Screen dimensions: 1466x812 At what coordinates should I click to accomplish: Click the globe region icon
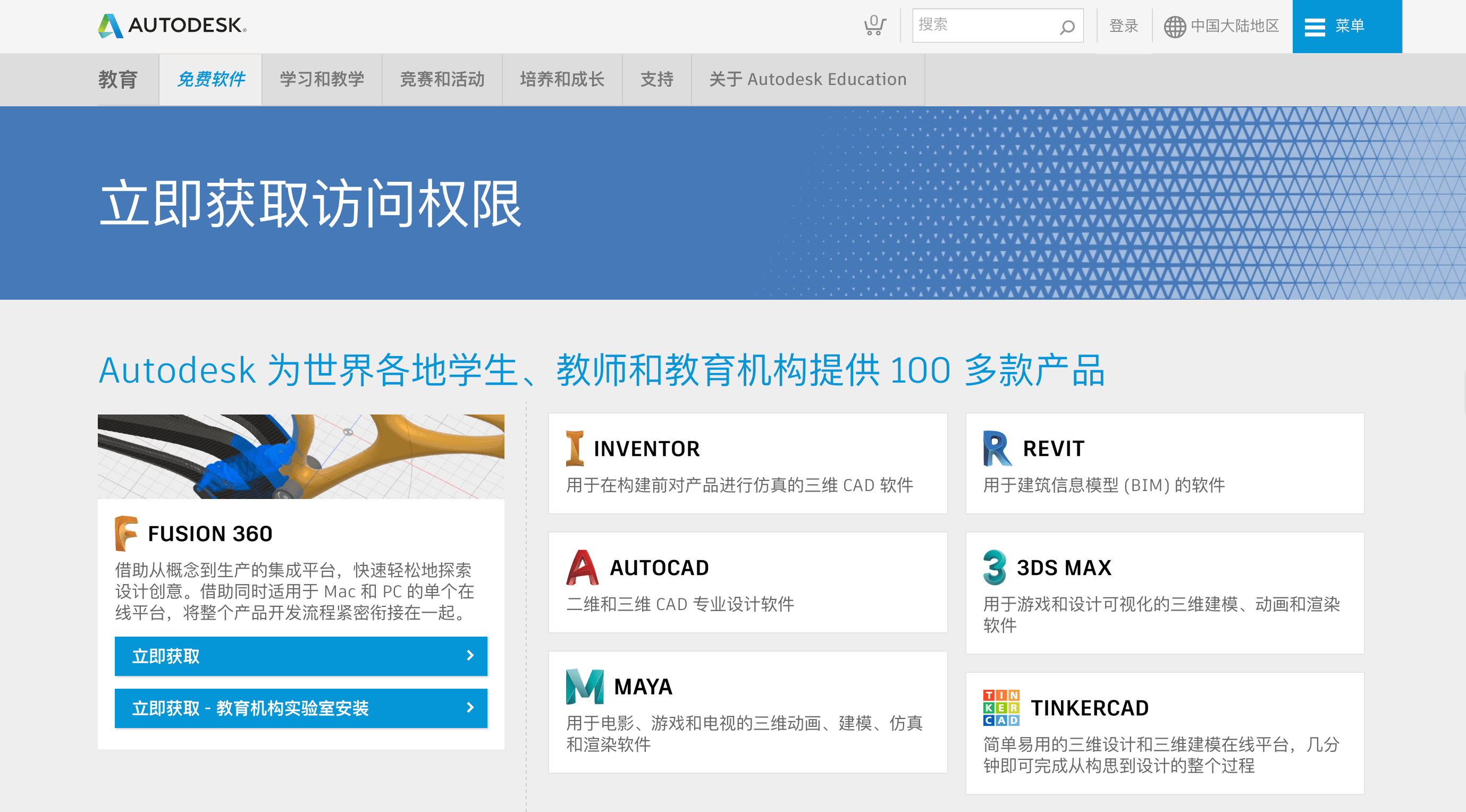point(1174,26)
